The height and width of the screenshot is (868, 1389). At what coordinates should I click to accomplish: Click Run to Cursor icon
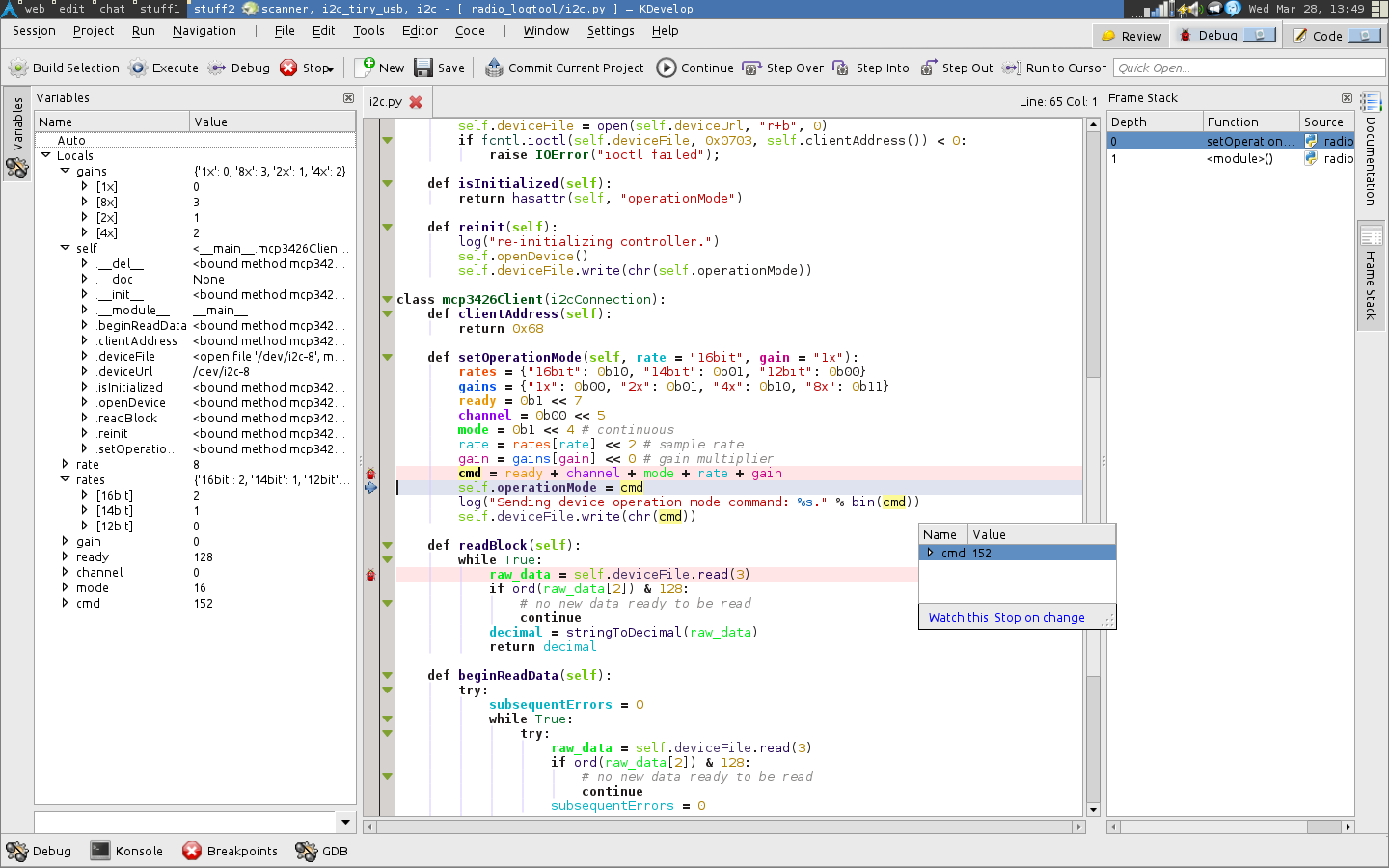1011,68
